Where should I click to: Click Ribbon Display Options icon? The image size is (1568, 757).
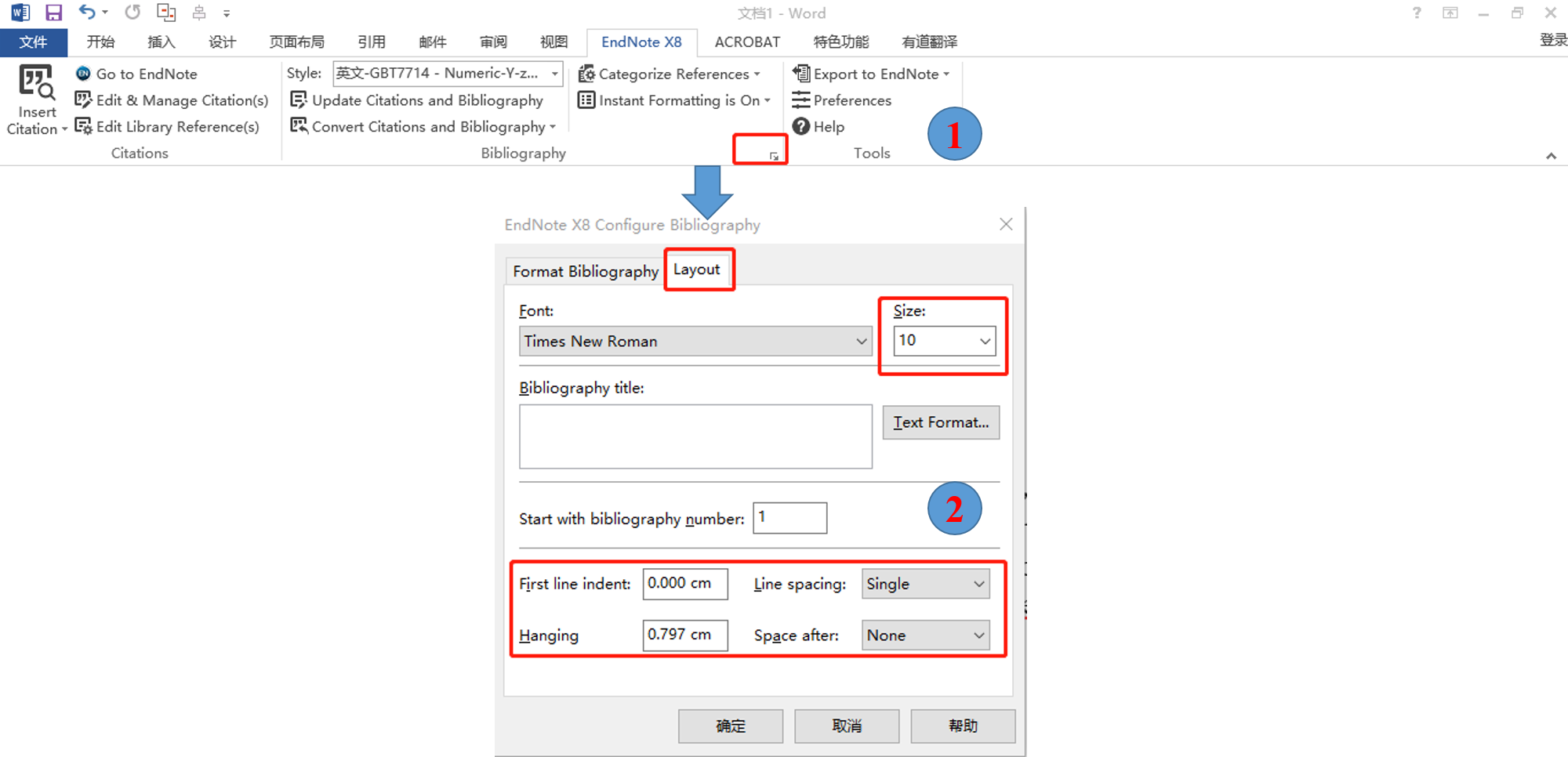point(1450,13)
